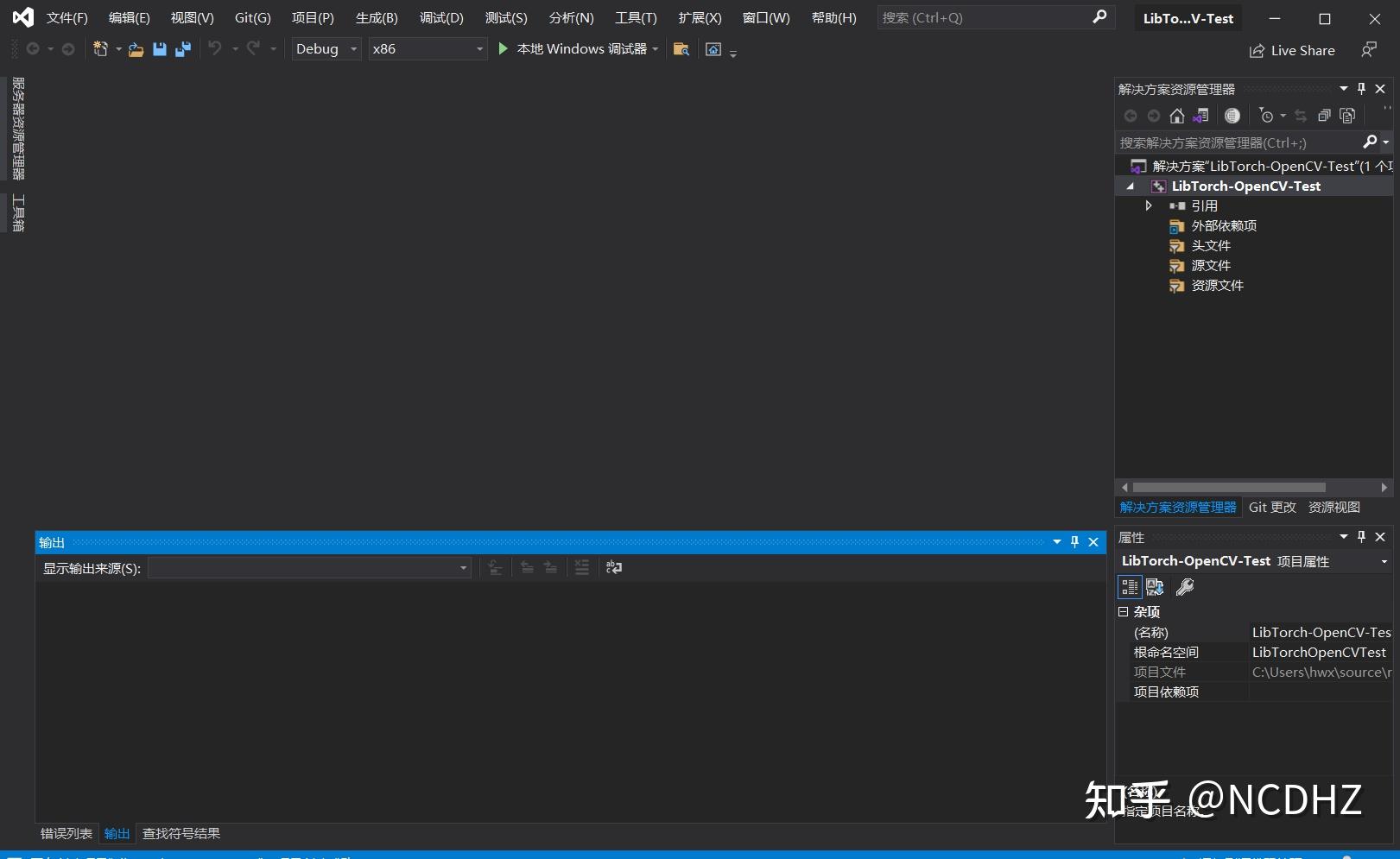
Task: Toggle the pin on the 属性 panel
Action: coord(1361,537)
